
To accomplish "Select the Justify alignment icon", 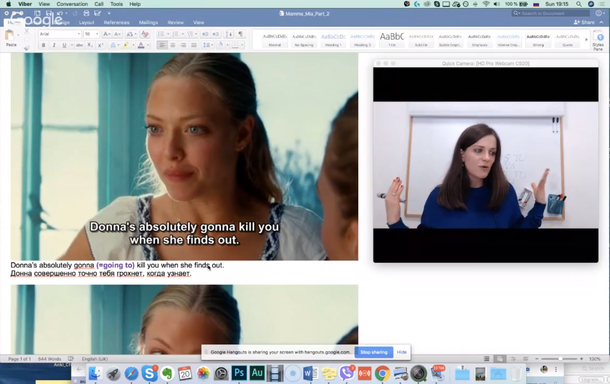I will coord(194,46).
